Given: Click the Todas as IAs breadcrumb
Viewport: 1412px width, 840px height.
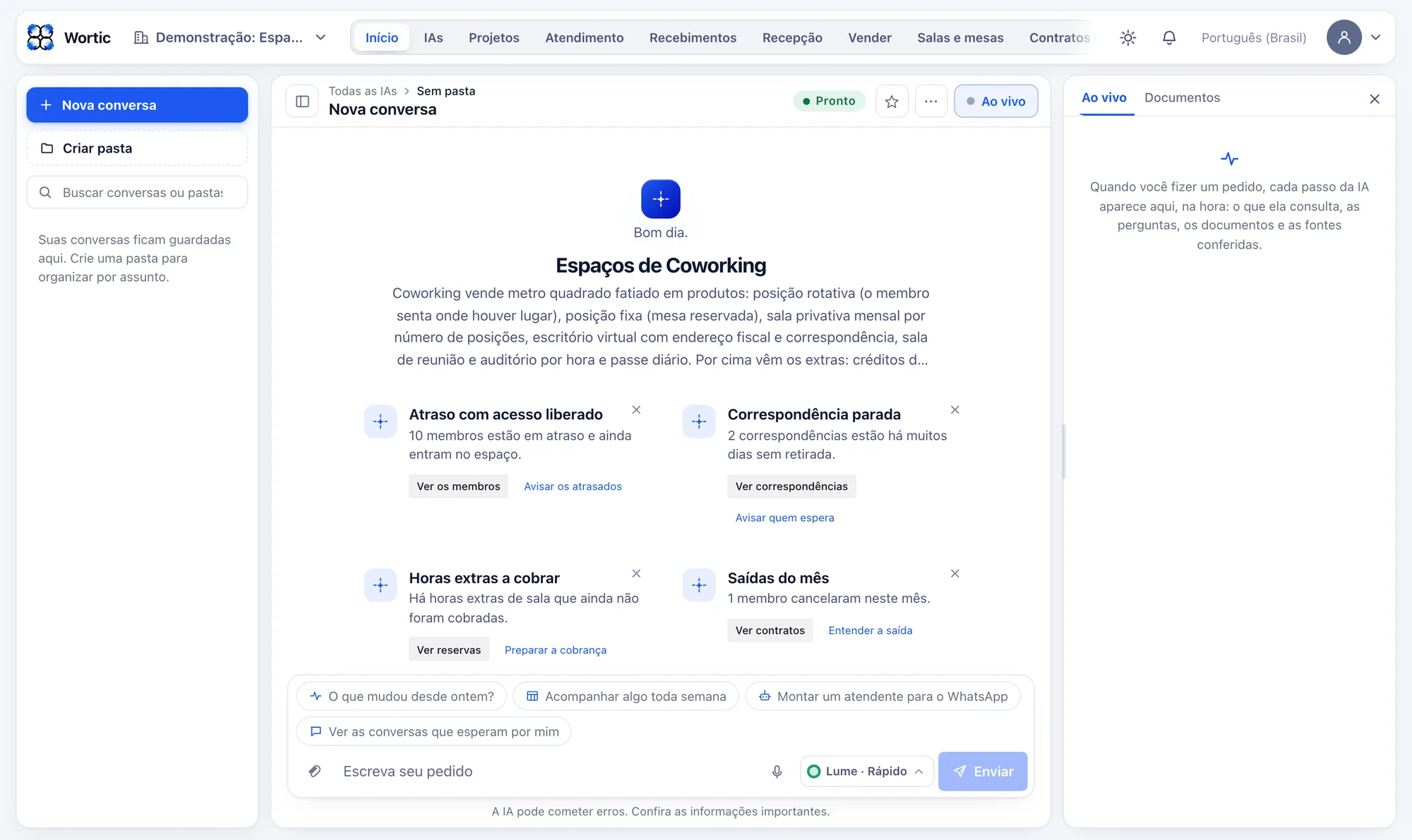Looking at the screenshot, I should 362,91.
